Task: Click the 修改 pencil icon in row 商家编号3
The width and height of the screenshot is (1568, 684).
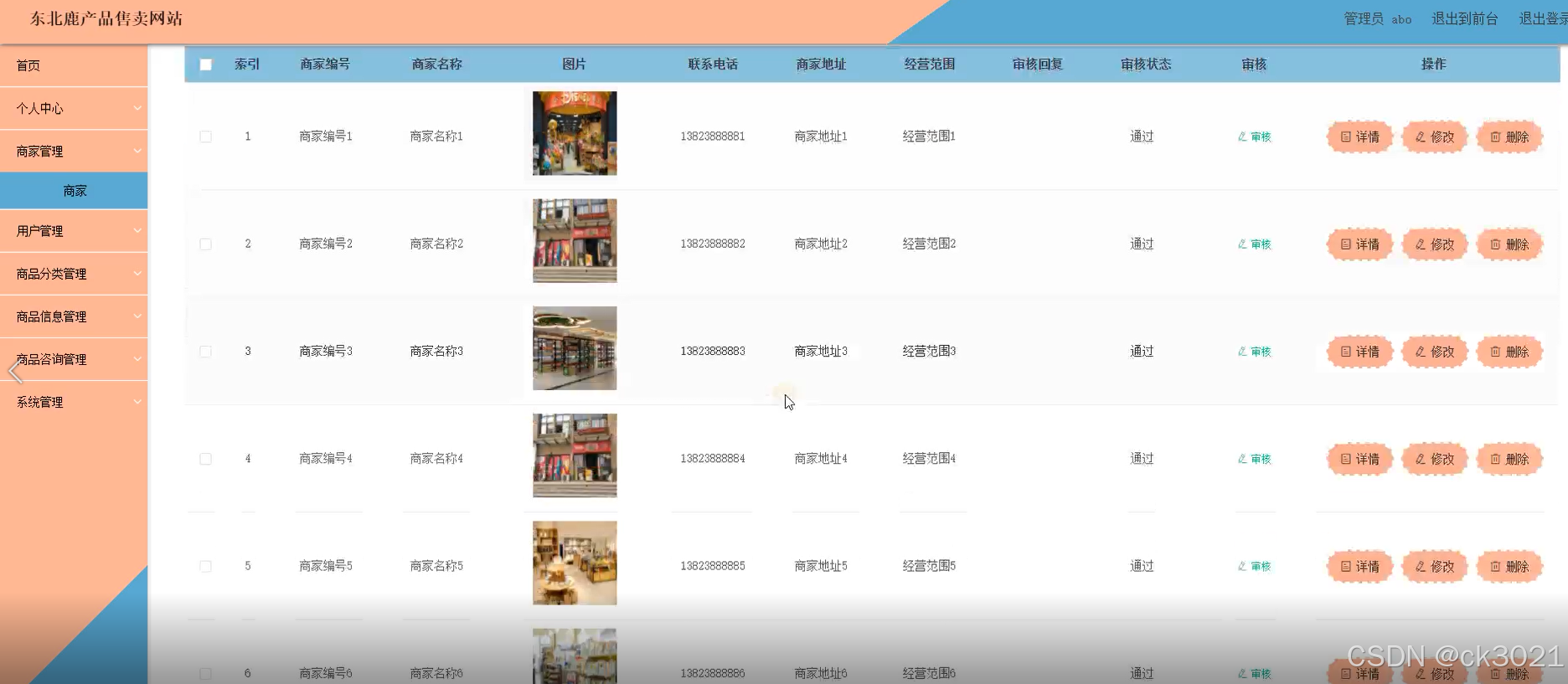Action: [1421, 352]
